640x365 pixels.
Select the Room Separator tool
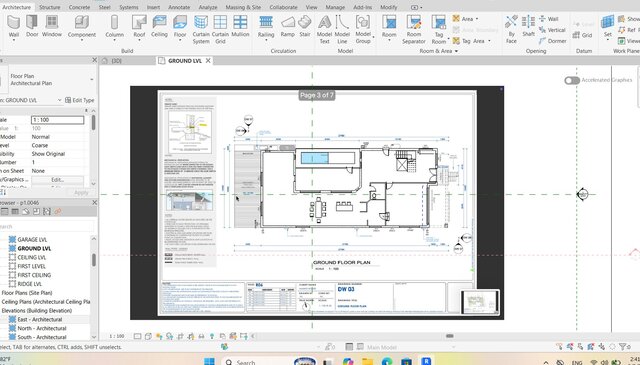[x=413, y=29]
